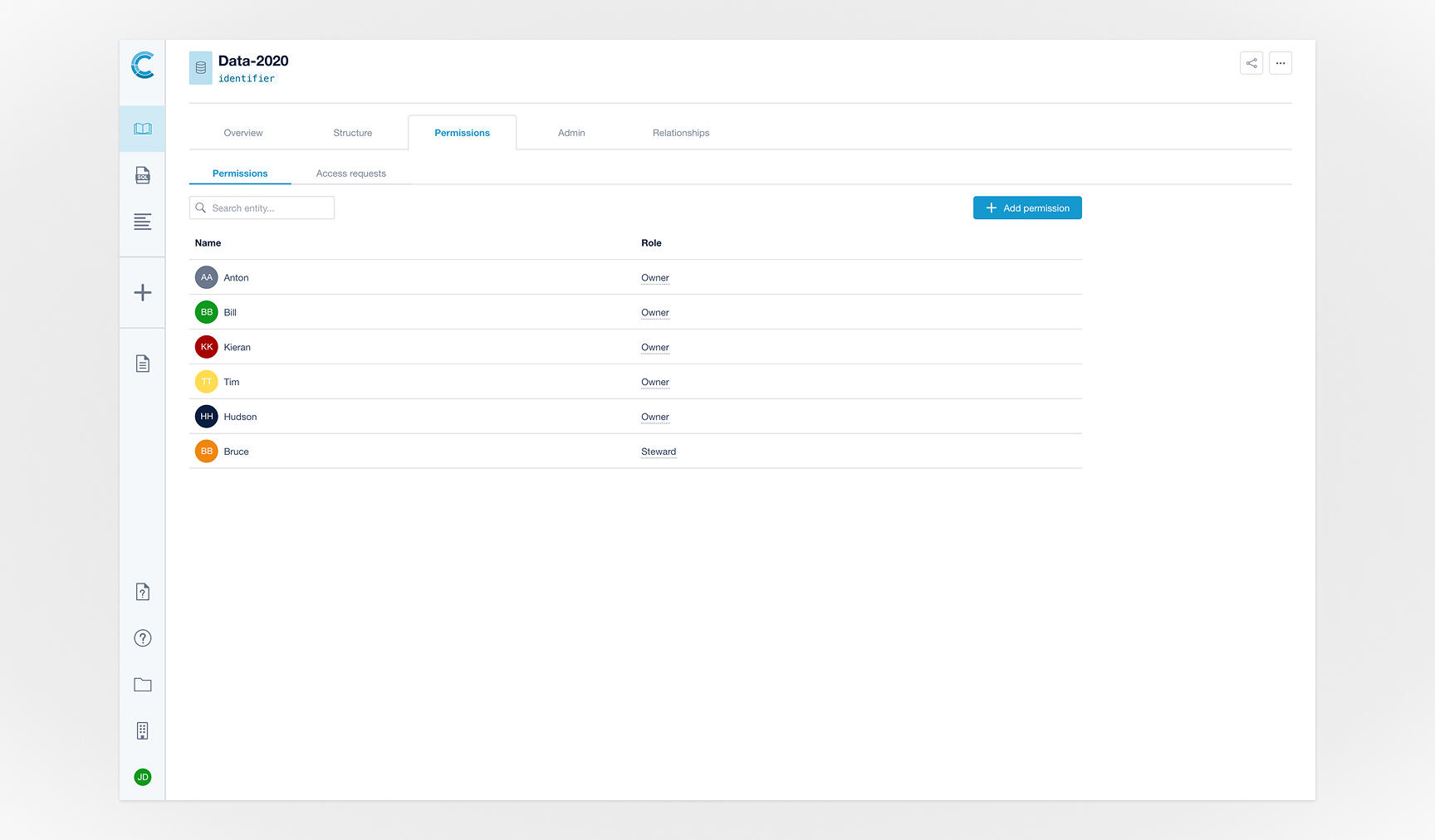This screenshot has height=840, width=1435.
Task: Click the plus icon to create new item
Action: point(142,293)
